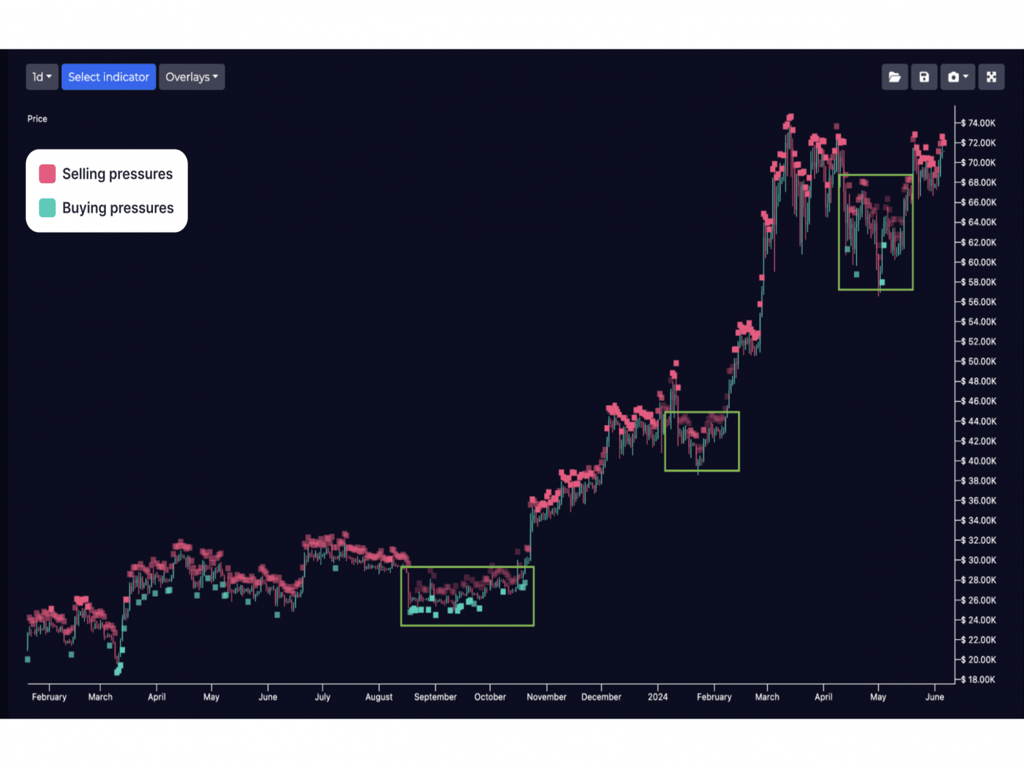Expand the 1d timeframe dropdown
The height and width of the screenshot is (768, 1024).
click(42, 77)
